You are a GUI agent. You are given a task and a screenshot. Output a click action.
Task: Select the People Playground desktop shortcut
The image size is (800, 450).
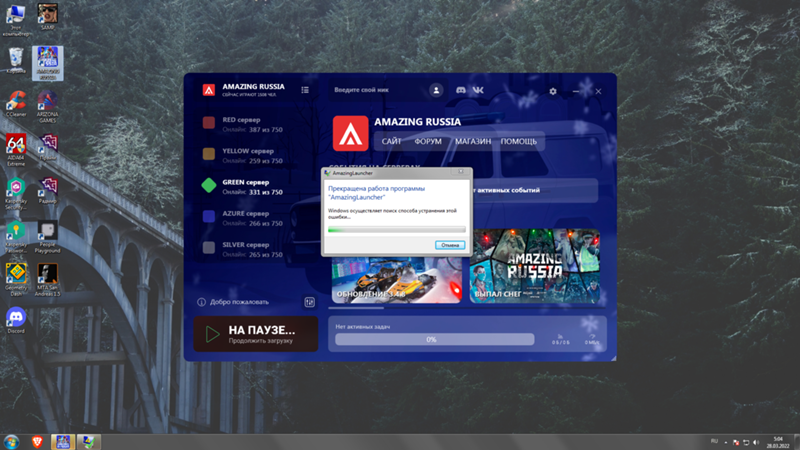point(47,238)
